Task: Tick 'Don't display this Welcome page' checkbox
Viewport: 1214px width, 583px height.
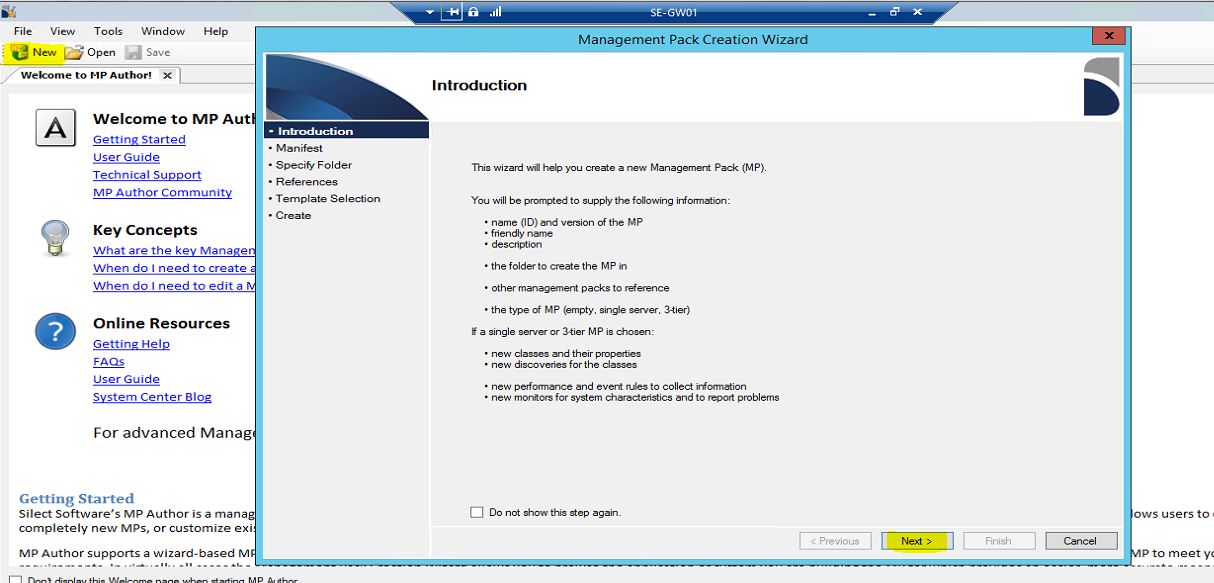Action: 15,579
